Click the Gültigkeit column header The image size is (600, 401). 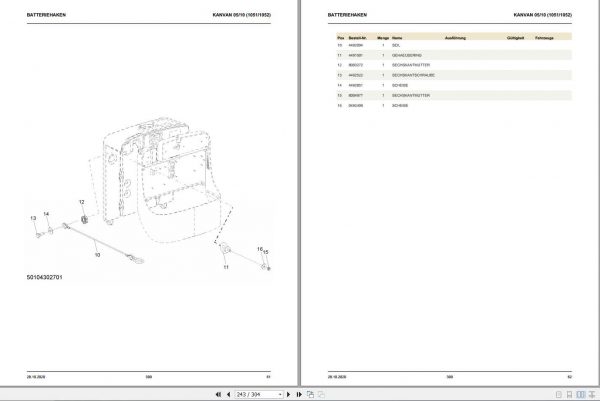(515, 38)
